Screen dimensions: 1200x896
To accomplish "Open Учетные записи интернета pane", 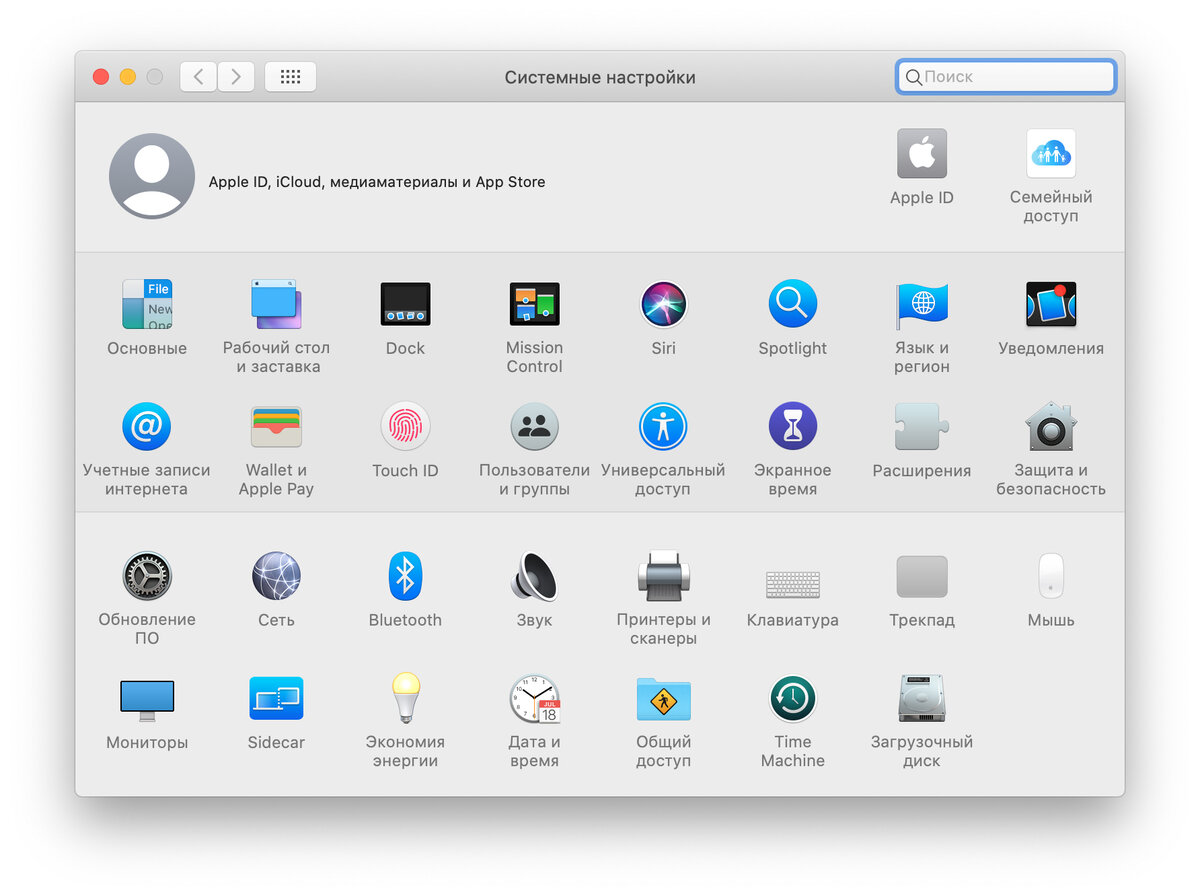I will tap(147, 427).
